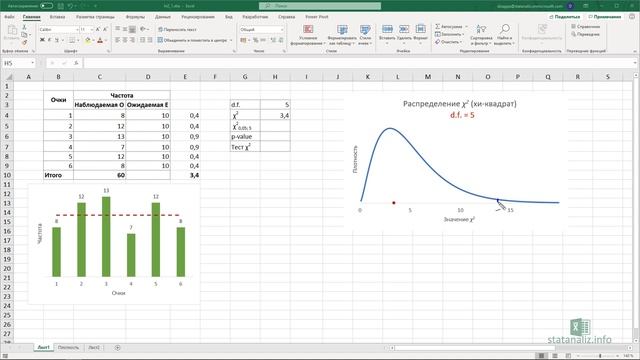Viewport: 640px width, 360px height.
Task: Click the Decrease Font Size icon
Action: point(105,29)
